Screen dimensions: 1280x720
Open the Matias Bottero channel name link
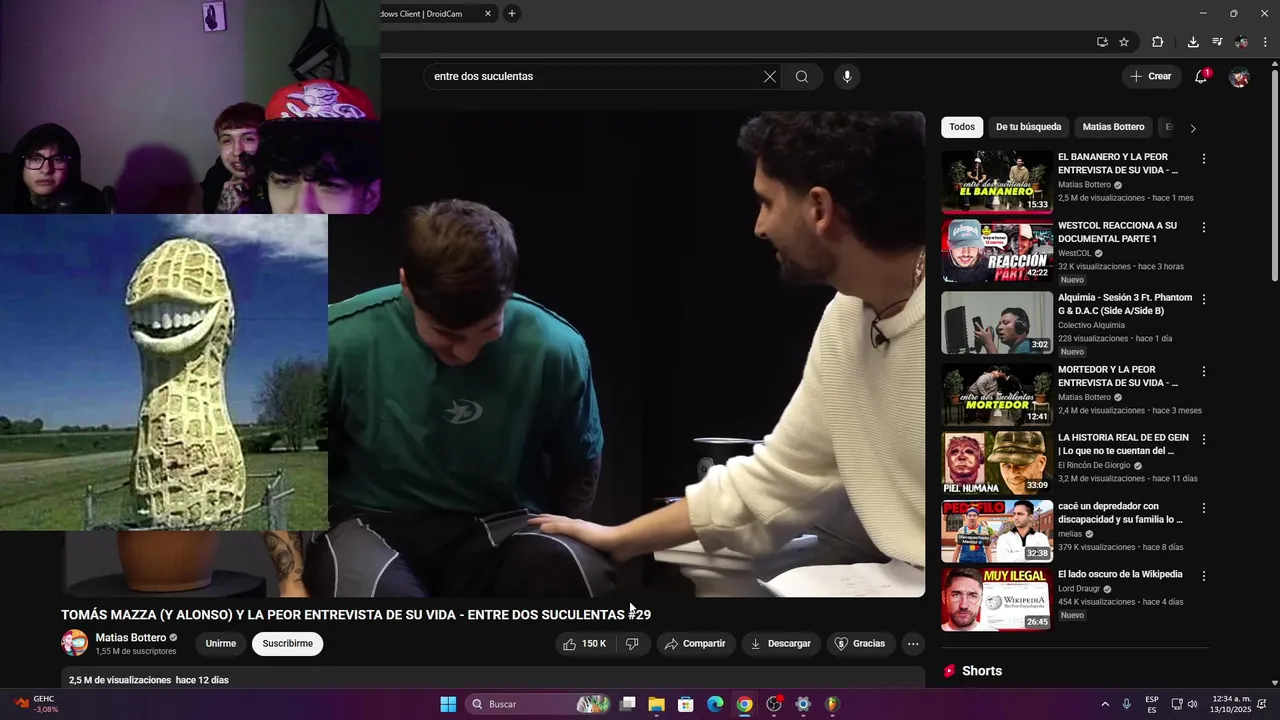point(131,638)
